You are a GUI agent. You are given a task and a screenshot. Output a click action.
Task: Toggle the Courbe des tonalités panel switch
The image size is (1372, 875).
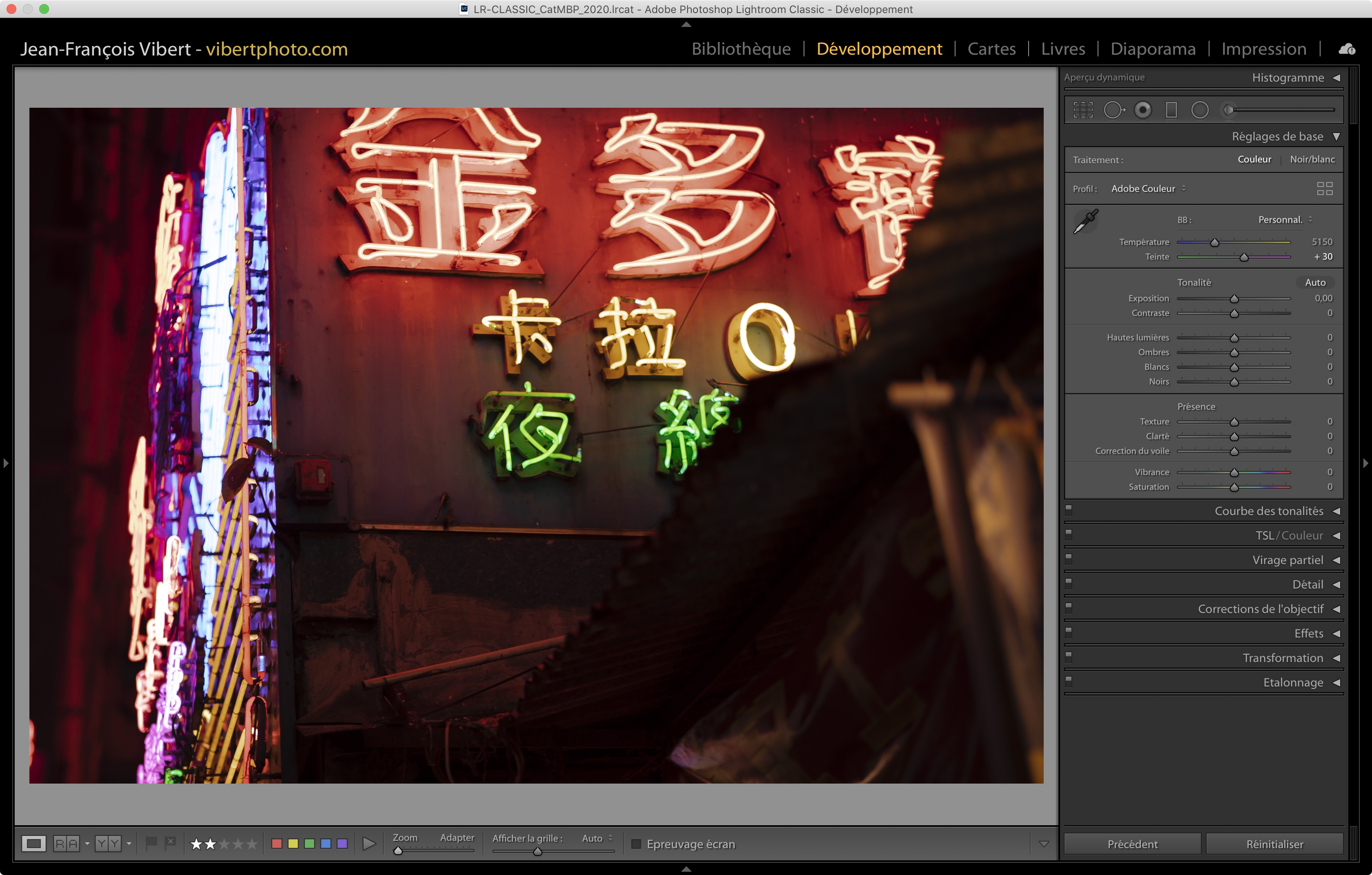click(1069, 509)
